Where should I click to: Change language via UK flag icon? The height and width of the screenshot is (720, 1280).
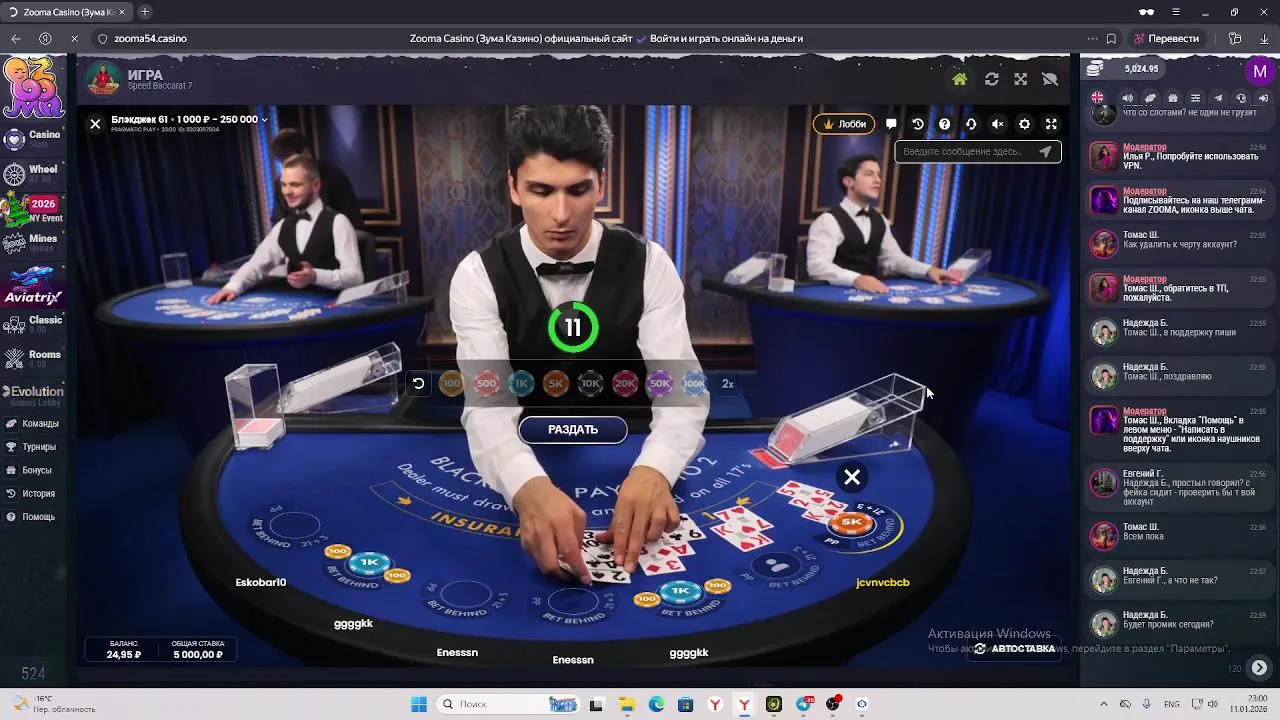coord(1098,98)
